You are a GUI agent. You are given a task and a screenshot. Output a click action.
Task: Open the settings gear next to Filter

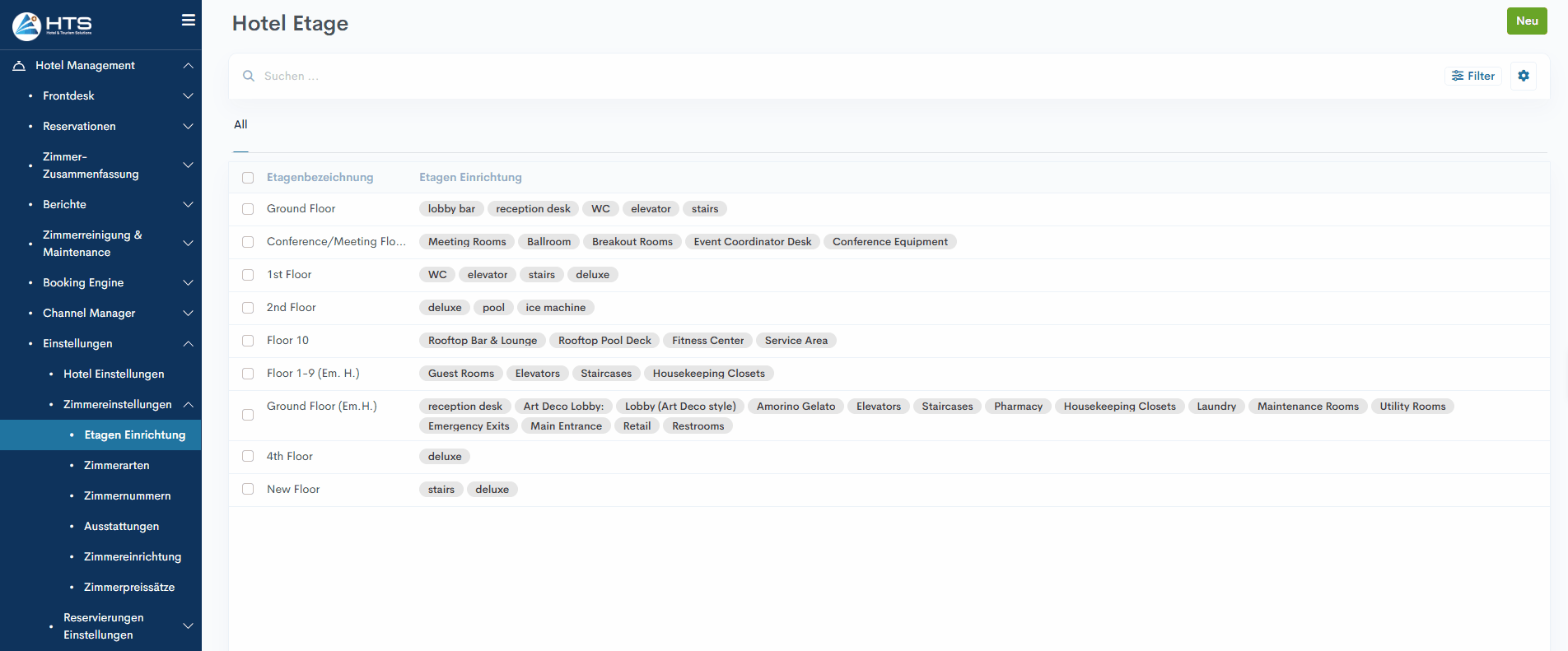tap(1523, 76)
